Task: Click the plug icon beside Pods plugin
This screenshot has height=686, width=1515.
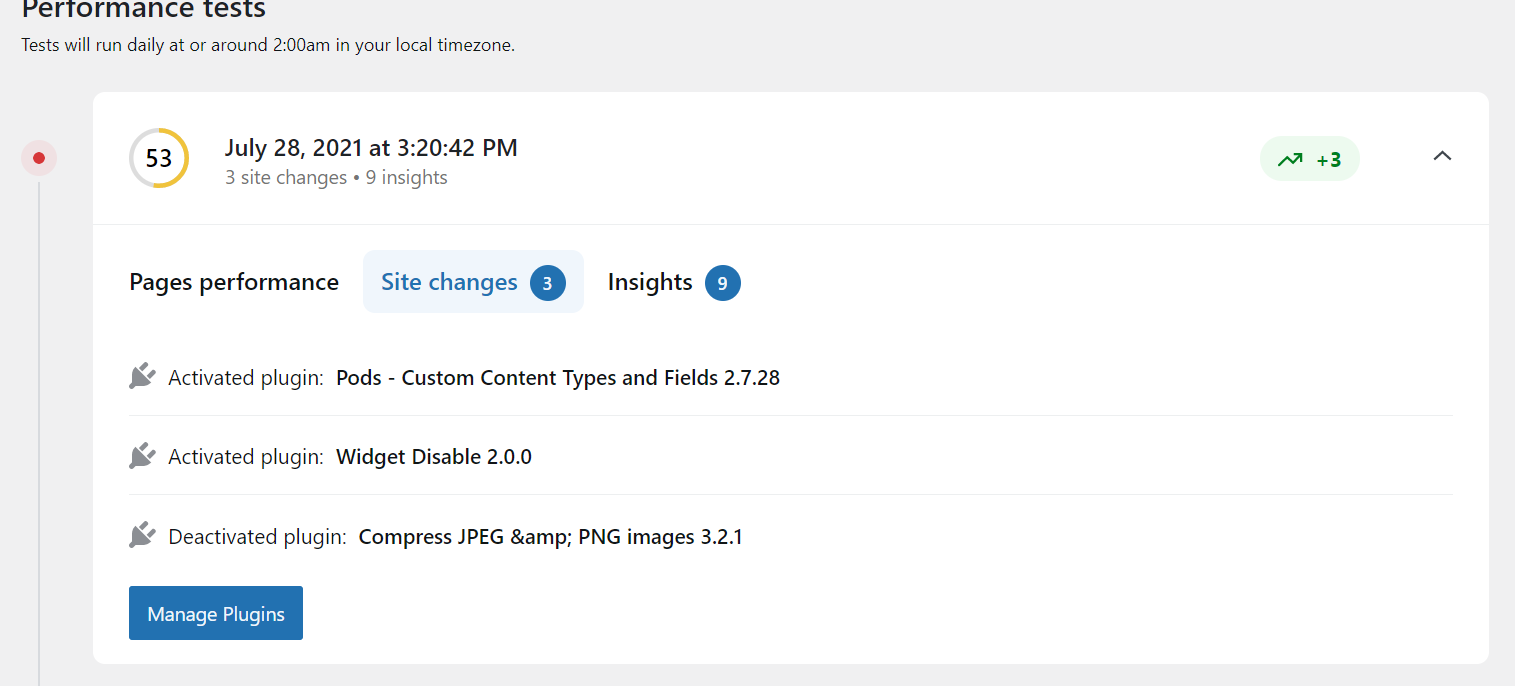Action: [x=142, y=377]
